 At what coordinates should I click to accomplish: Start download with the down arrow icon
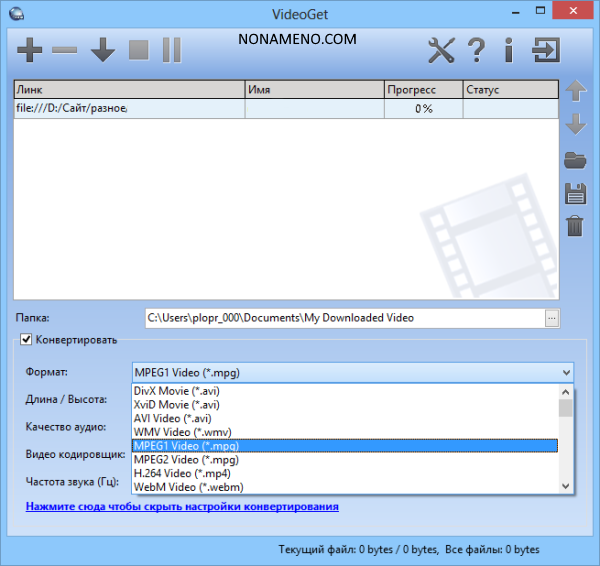coord(103,50)
